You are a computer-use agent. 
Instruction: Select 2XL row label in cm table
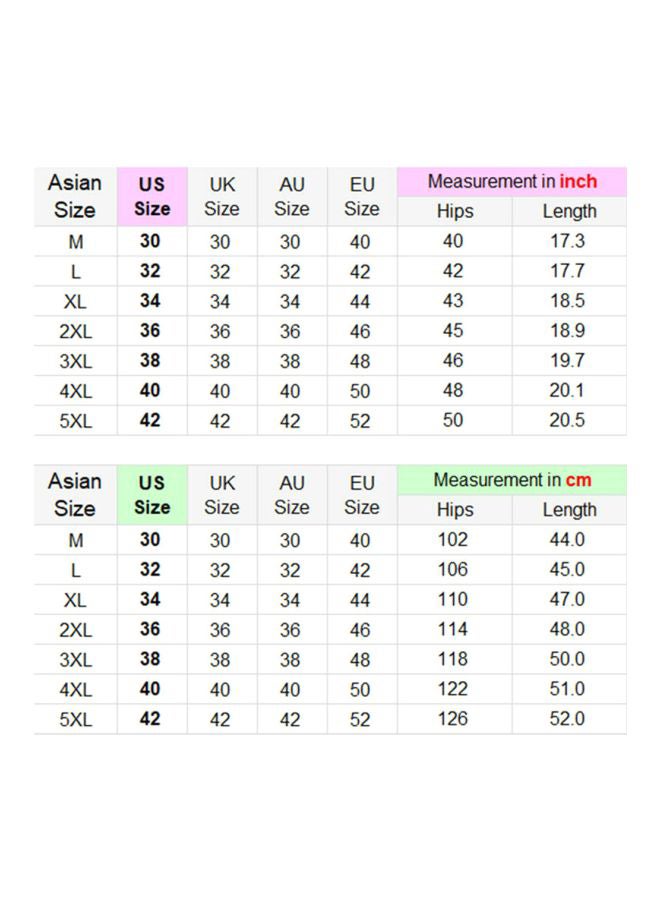[x=75, y=630]
